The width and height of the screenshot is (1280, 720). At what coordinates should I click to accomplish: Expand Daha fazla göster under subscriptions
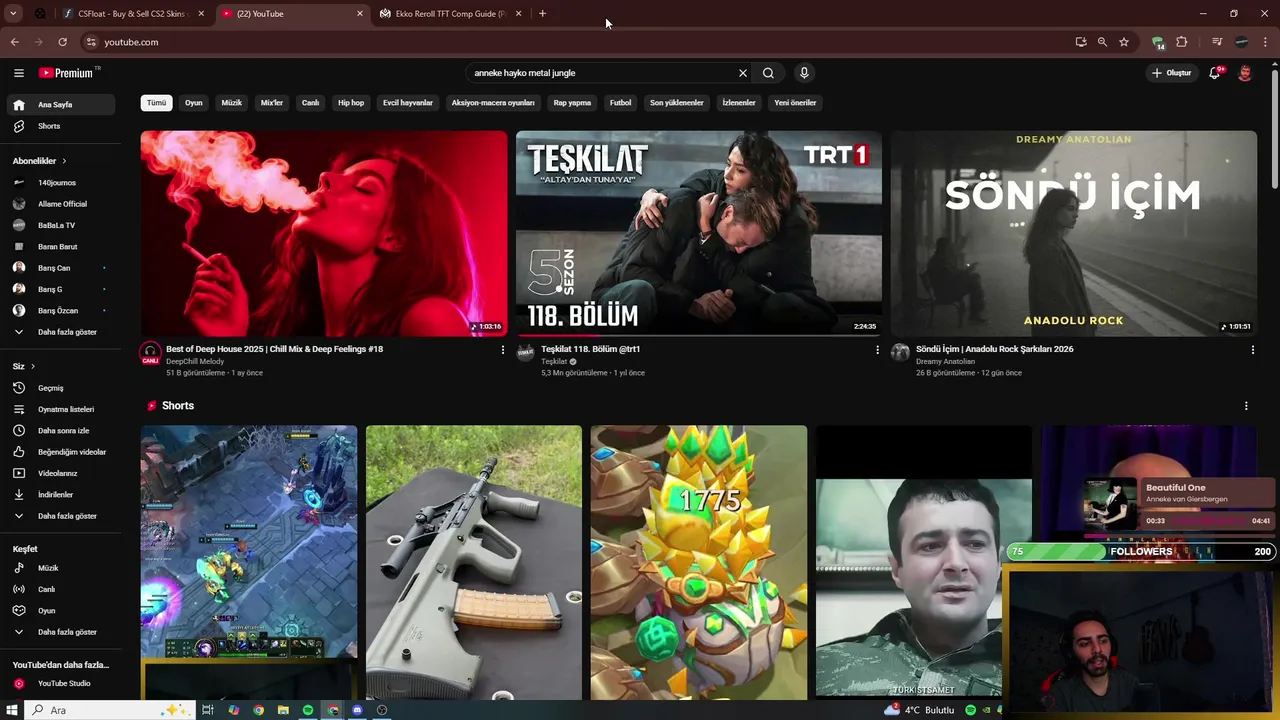61,332
